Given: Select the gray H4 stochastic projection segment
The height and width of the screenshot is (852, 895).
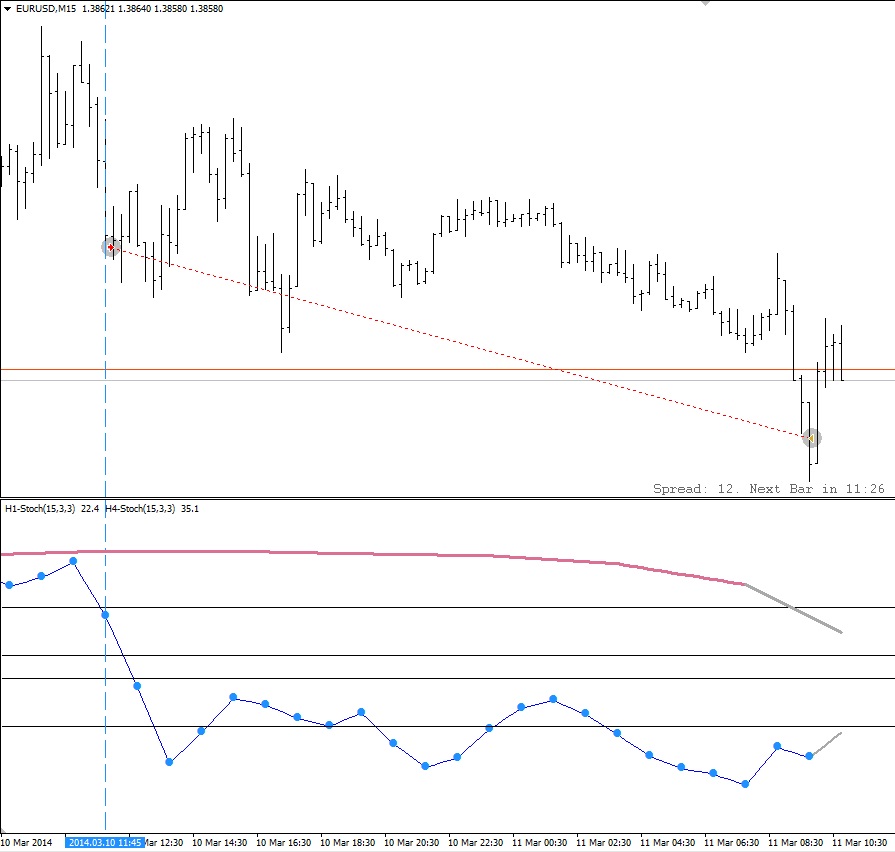Looking at the screenshot, I should pos(793,608).
